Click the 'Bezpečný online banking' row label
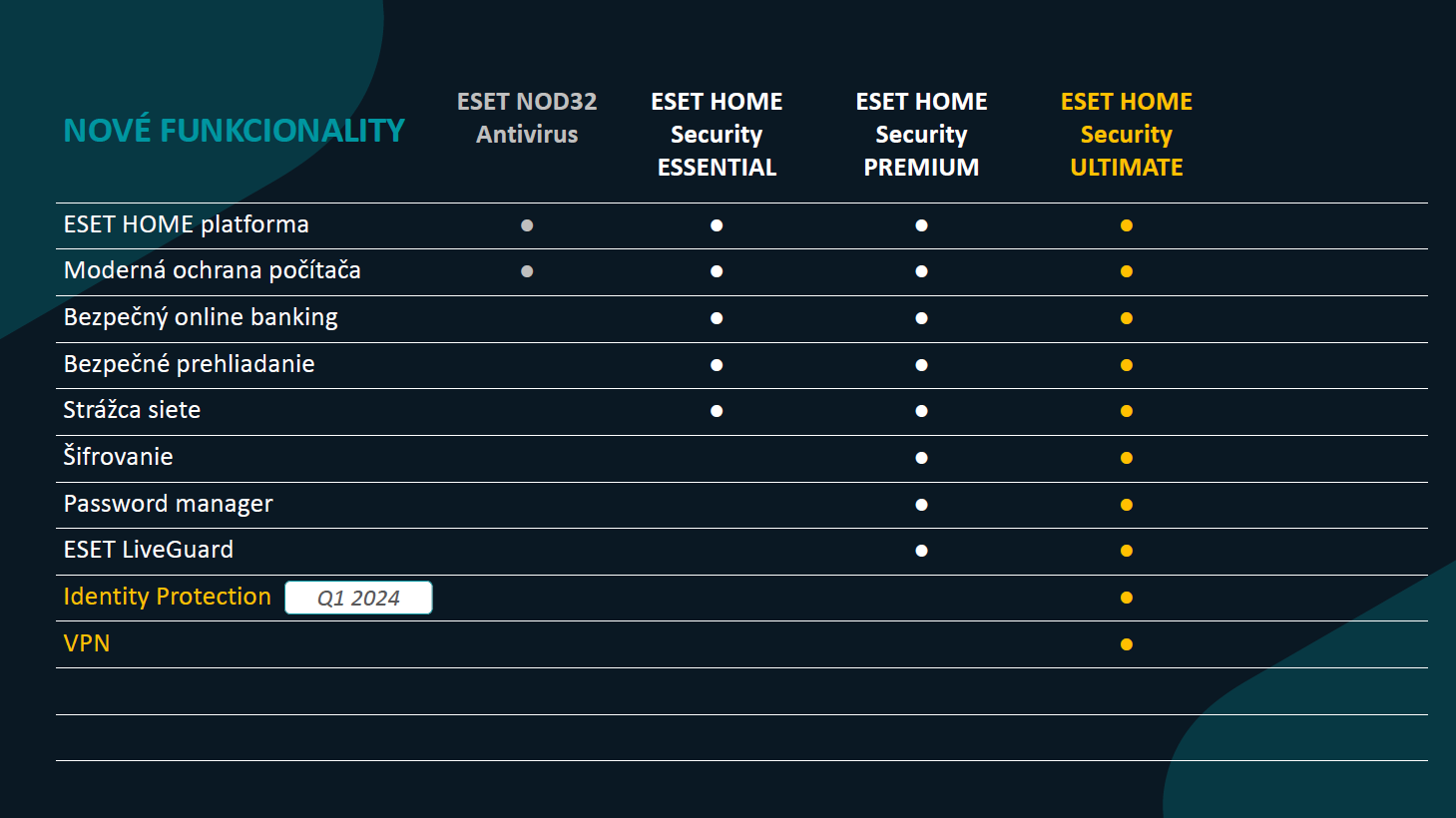 pos(201,317)
